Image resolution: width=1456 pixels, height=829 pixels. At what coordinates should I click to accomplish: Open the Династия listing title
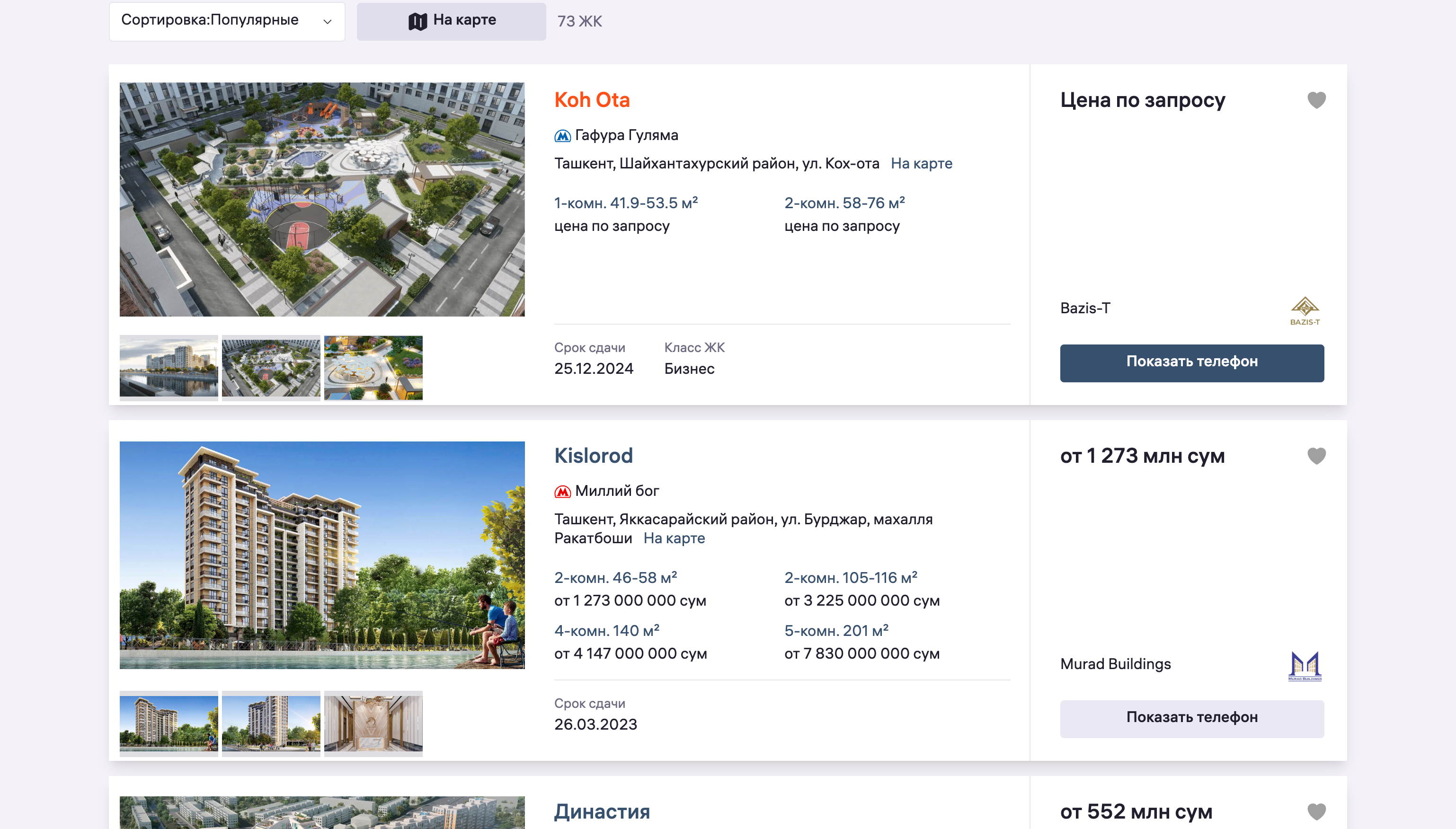pos(602,811)
